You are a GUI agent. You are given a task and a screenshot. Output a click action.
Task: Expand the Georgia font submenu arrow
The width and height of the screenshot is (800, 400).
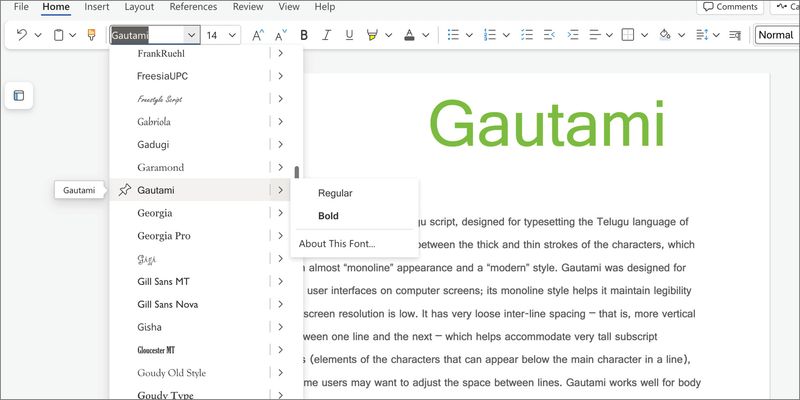tap(281, 213)
